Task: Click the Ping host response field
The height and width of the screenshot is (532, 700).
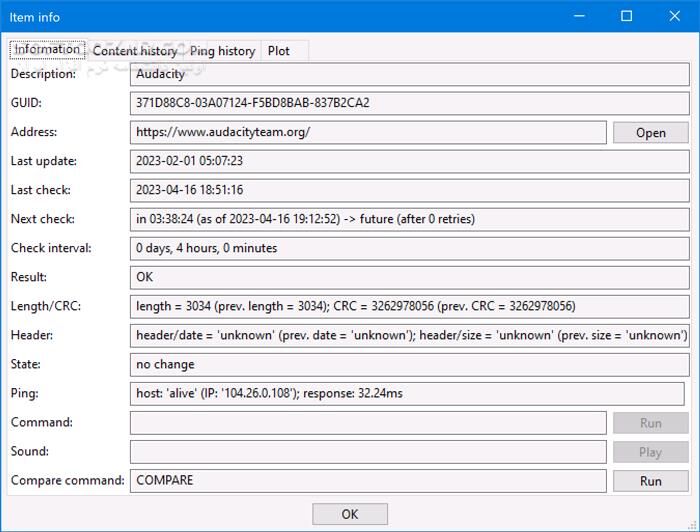Action: [409, 393]
